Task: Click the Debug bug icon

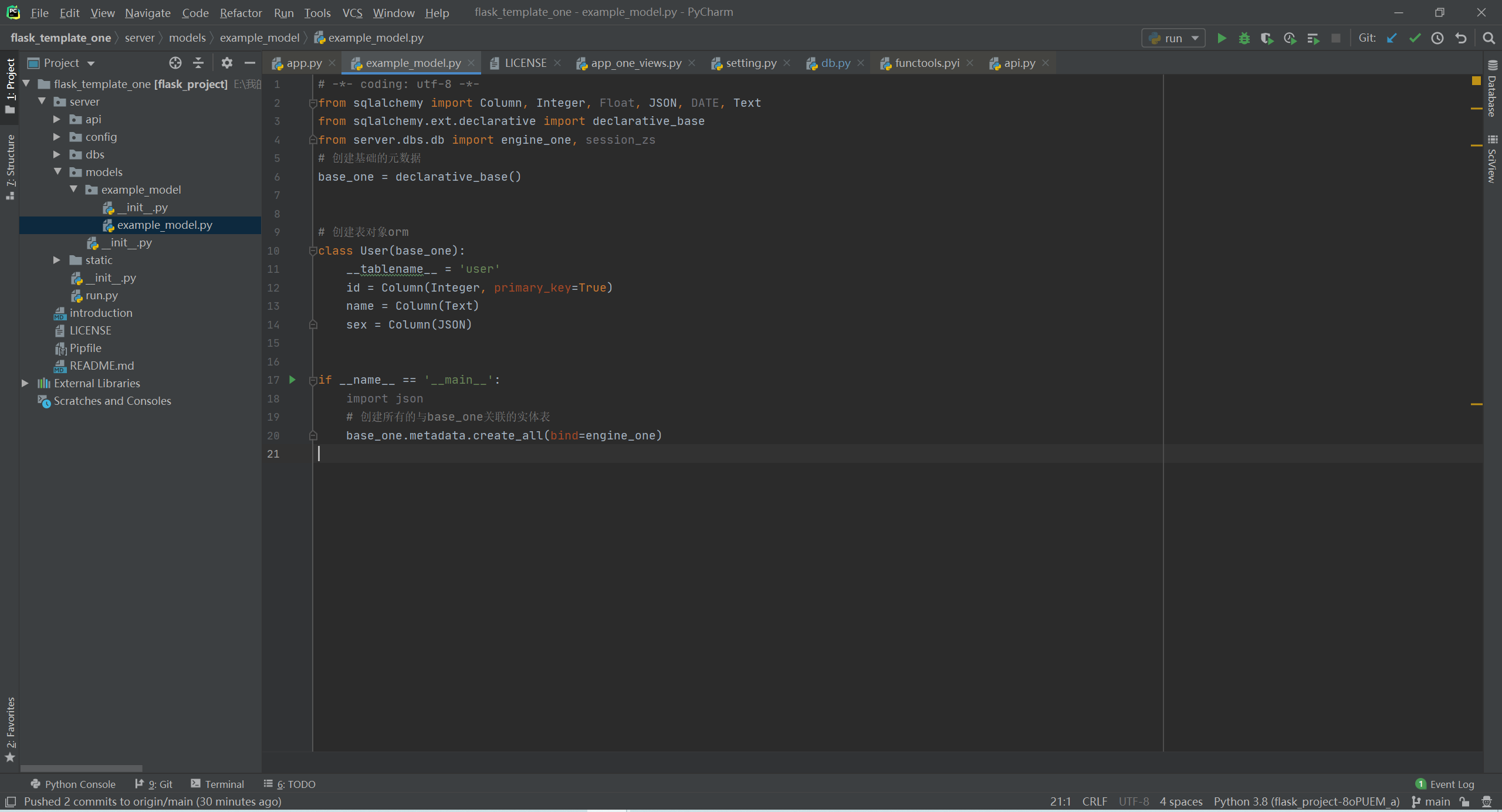Action: [1244, 38]
